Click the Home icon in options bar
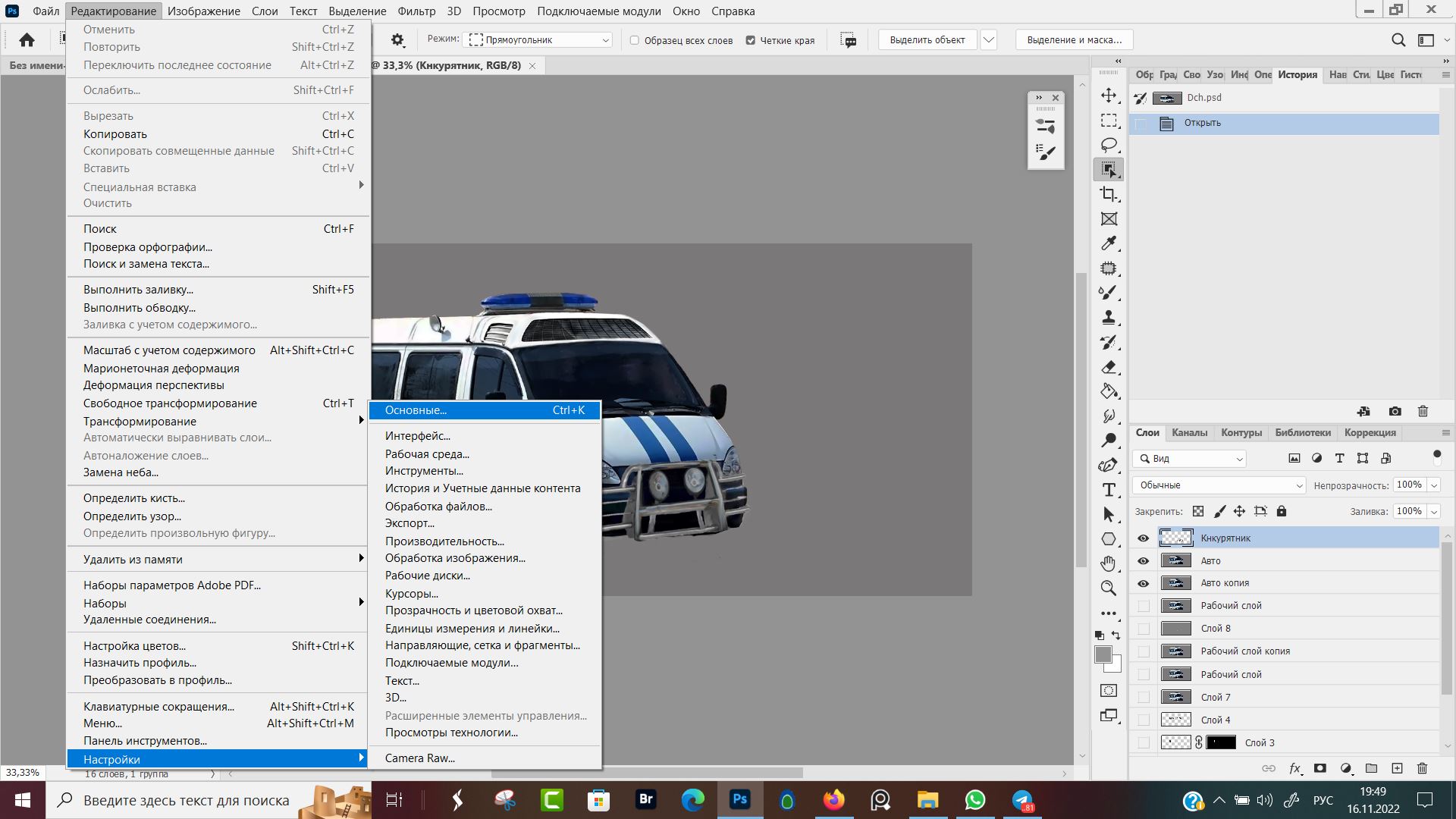The image size is (1456, 819). pos(27,40)
